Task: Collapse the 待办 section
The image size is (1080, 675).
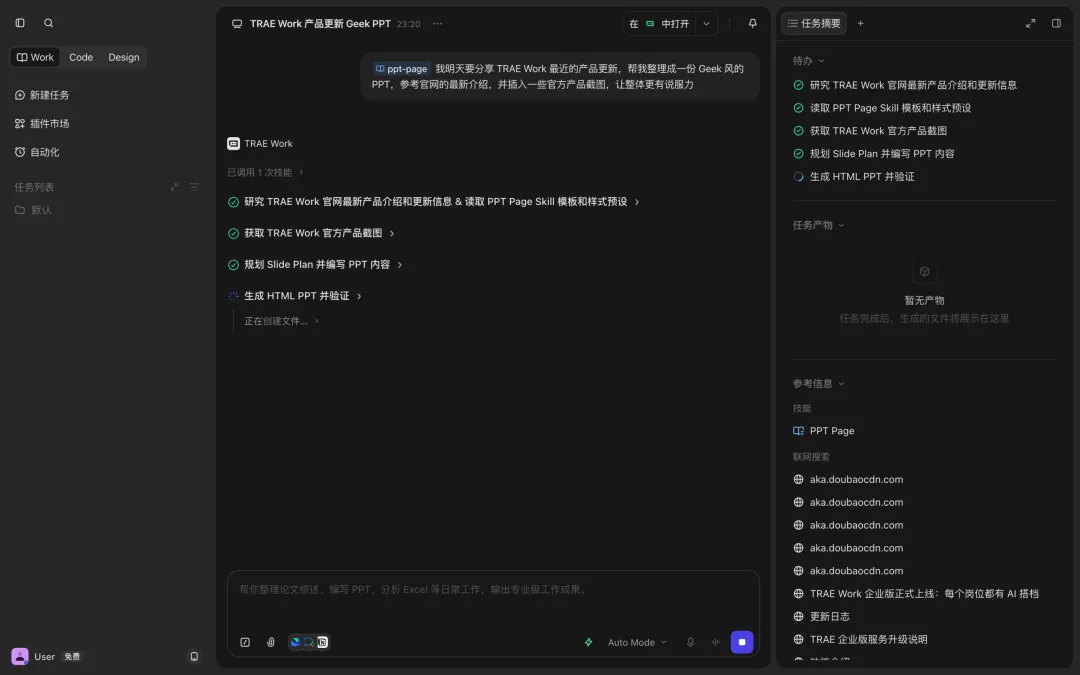Action: tap(808, 61)
